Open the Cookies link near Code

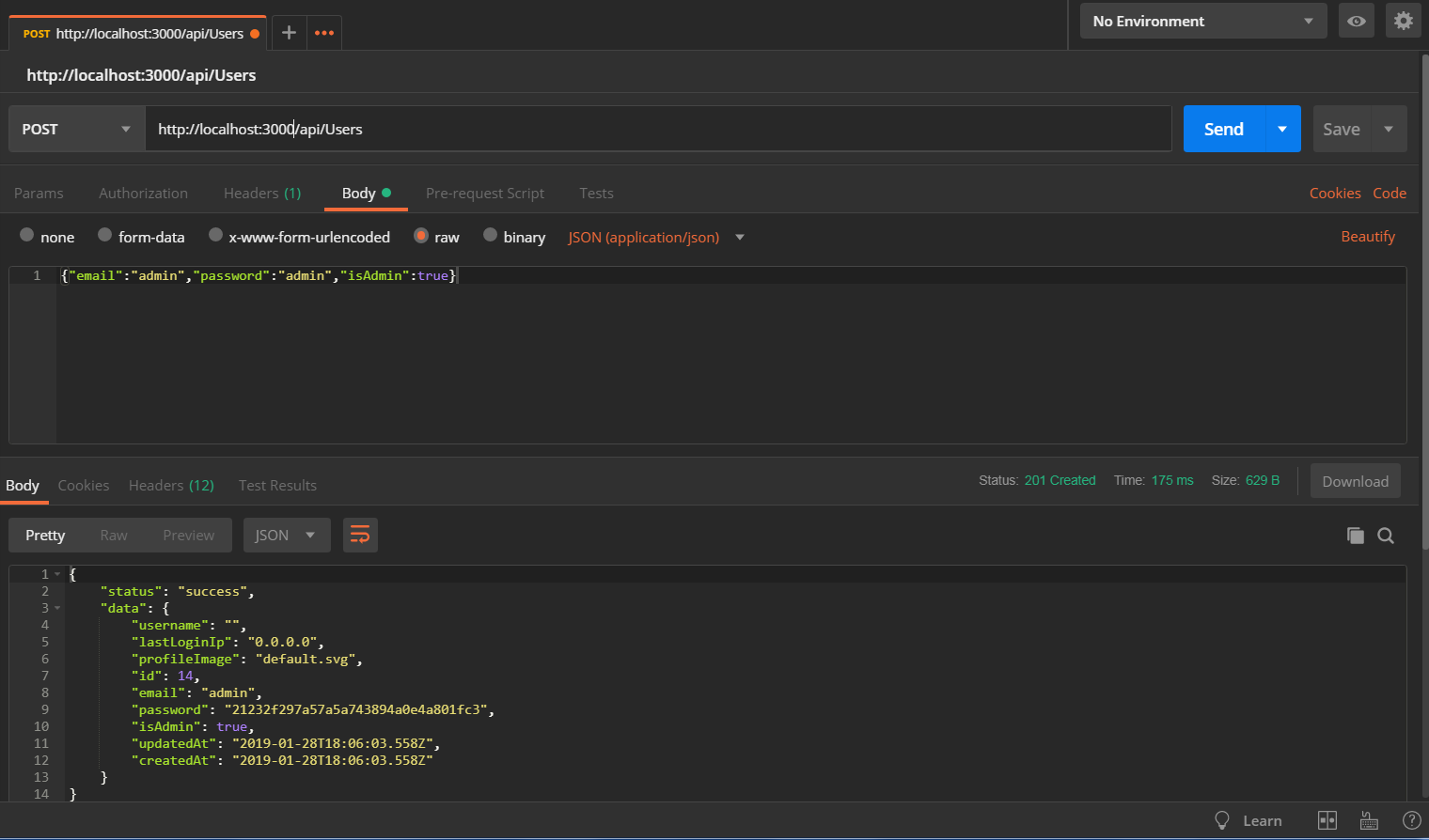(1335, 193)
